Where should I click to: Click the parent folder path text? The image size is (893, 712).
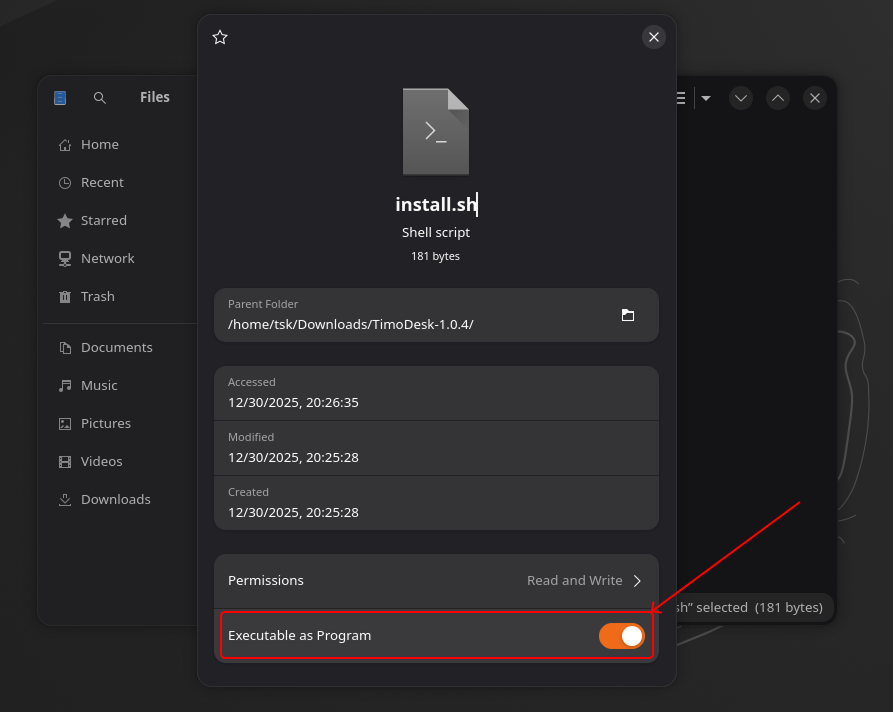[x=351, y=325]
